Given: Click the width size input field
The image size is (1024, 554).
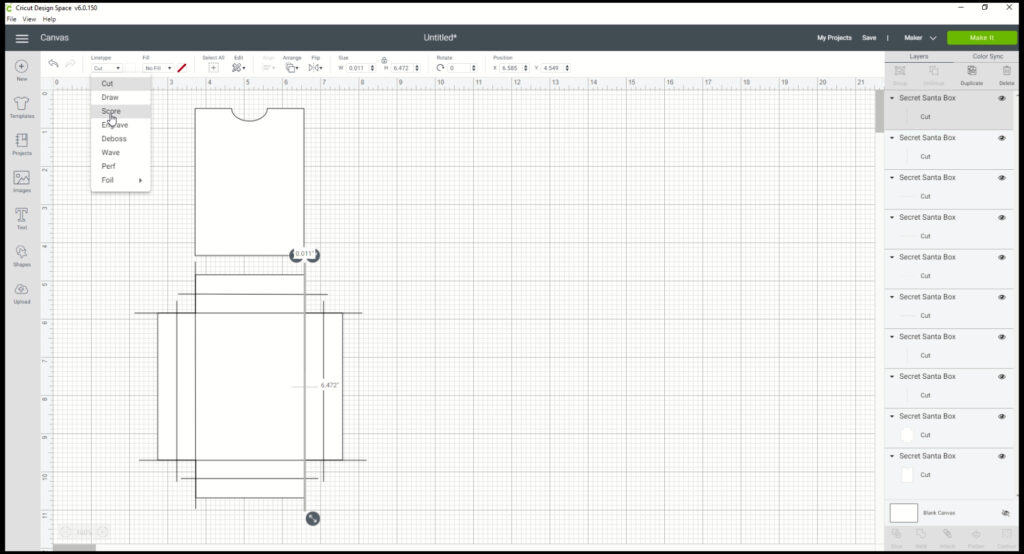Looking at the screenshot, I should [357, 68].
